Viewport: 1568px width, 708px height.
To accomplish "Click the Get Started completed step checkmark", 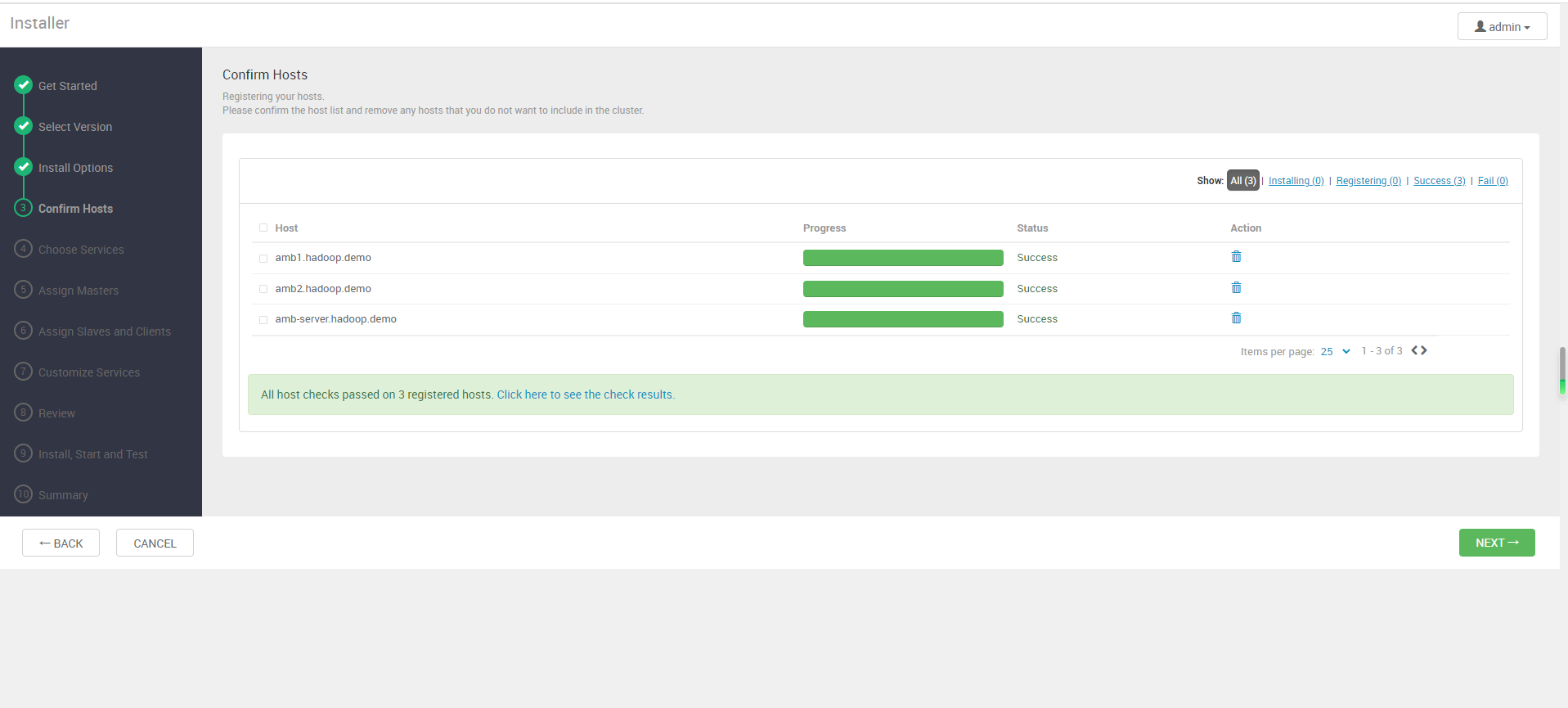I will (x=24, y=85).
